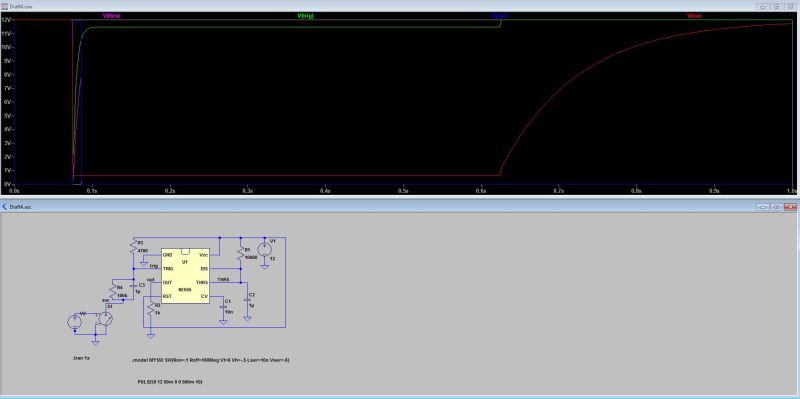The width and height of the screenshot is (800, 399).
Task: Select capacitor C1 symbol on CV pin
Action: [x=223, y=307]
